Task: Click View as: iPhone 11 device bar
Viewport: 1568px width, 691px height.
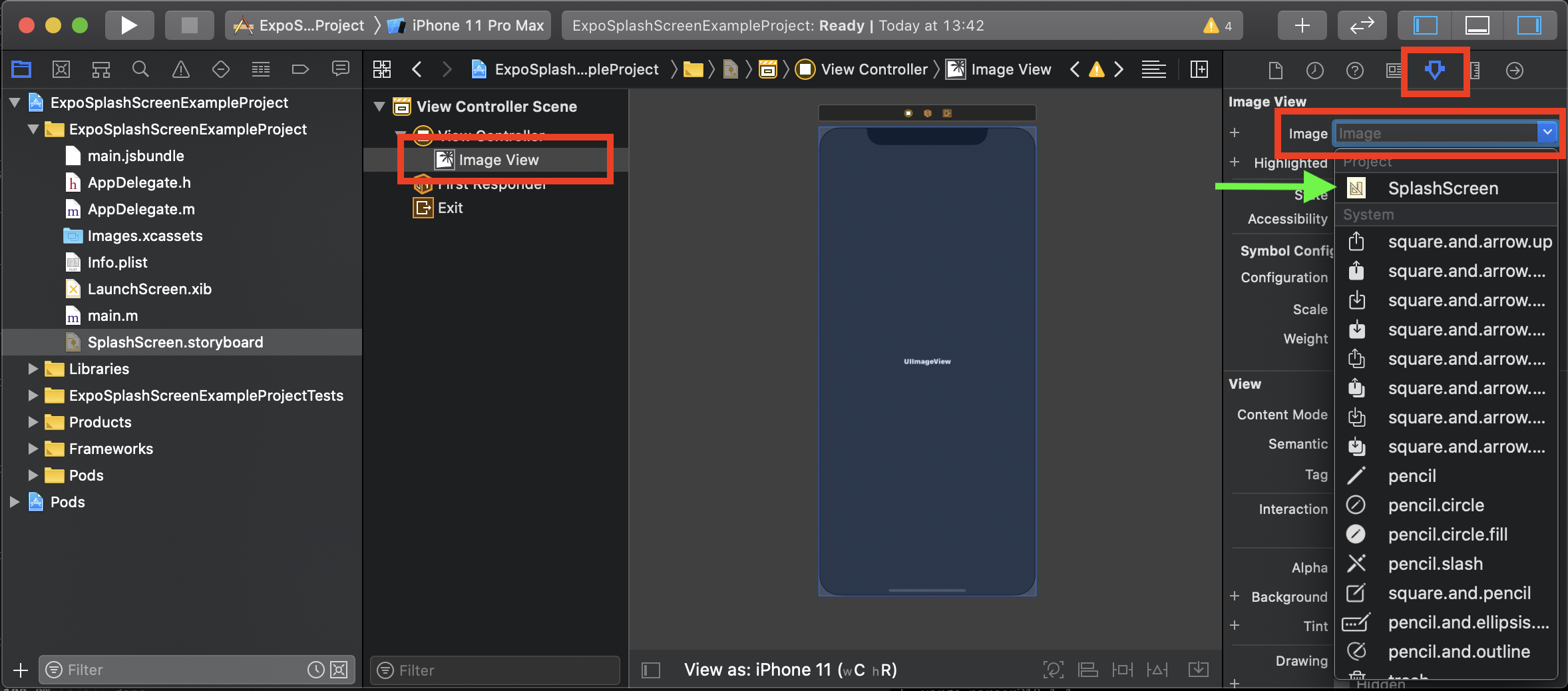Action: pyautogui.click(x=791, y=670)
